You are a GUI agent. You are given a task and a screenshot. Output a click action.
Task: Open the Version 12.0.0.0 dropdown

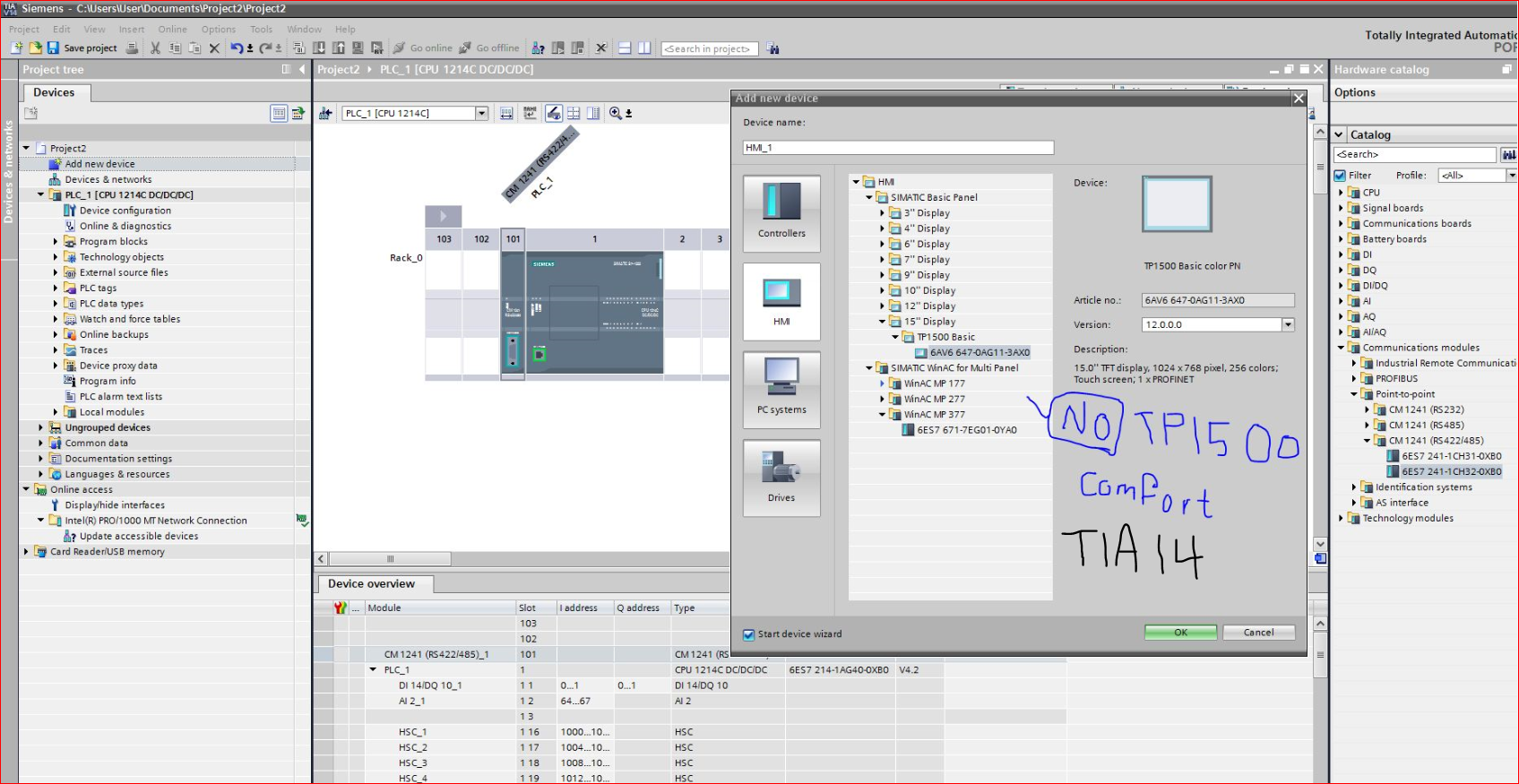click(x=1288, y=325)
